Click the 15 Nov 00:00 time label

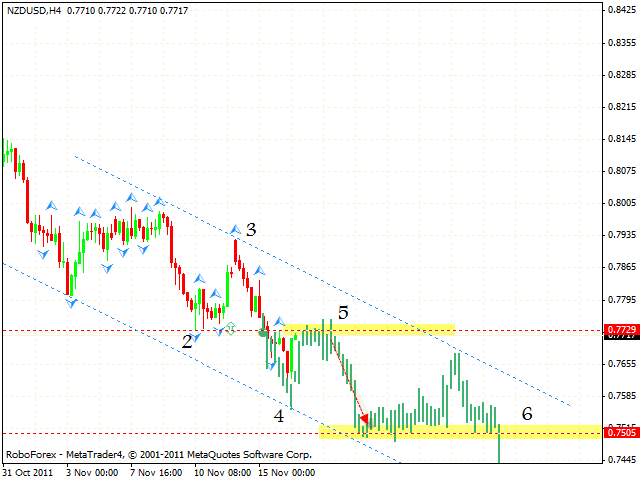click(289, 472)
